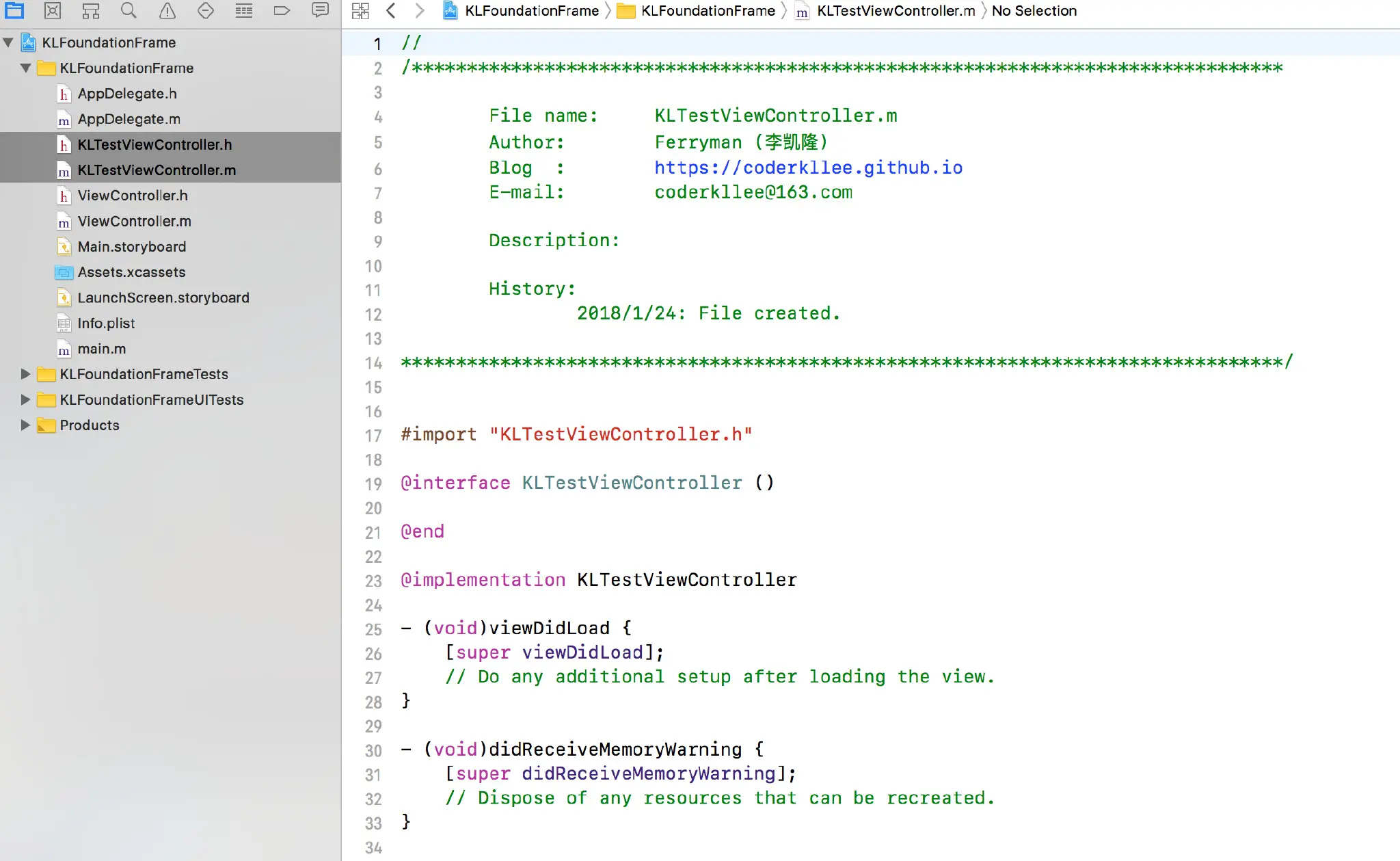Click the related items grid icon
The width and height of the screenshot is (1400, 861).
[x=360, y=11]
